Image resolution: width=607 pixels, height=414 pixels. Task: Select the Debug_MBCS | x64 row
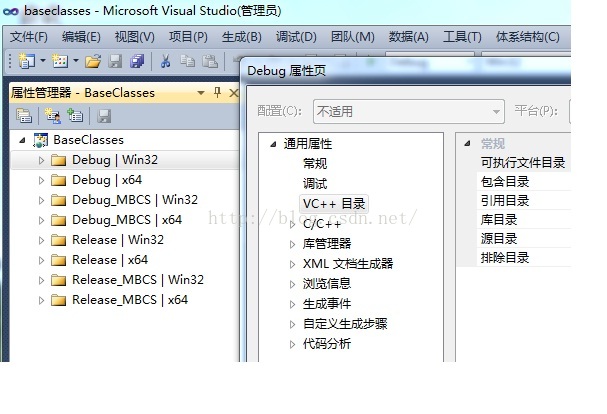click(124, 220)
